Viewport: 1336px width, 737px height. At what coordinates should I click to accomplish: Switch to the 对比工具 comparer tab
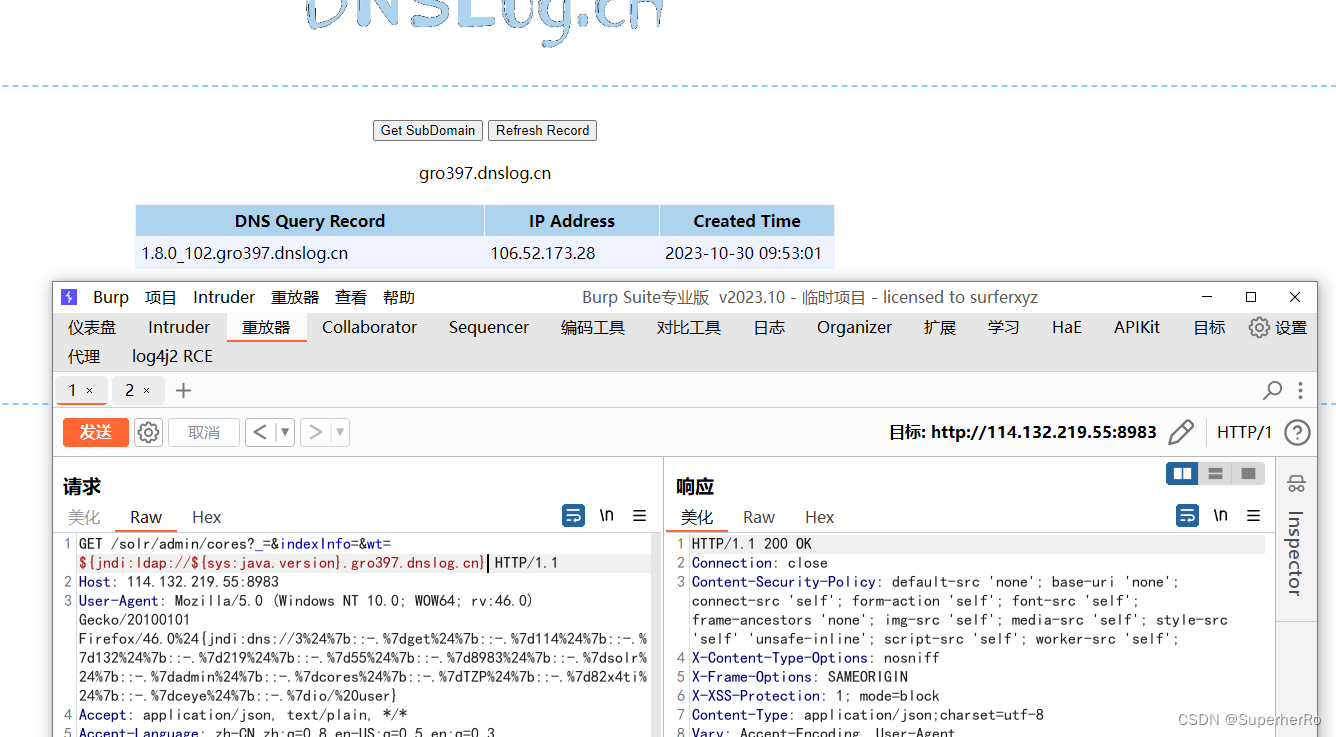(689, 327)
